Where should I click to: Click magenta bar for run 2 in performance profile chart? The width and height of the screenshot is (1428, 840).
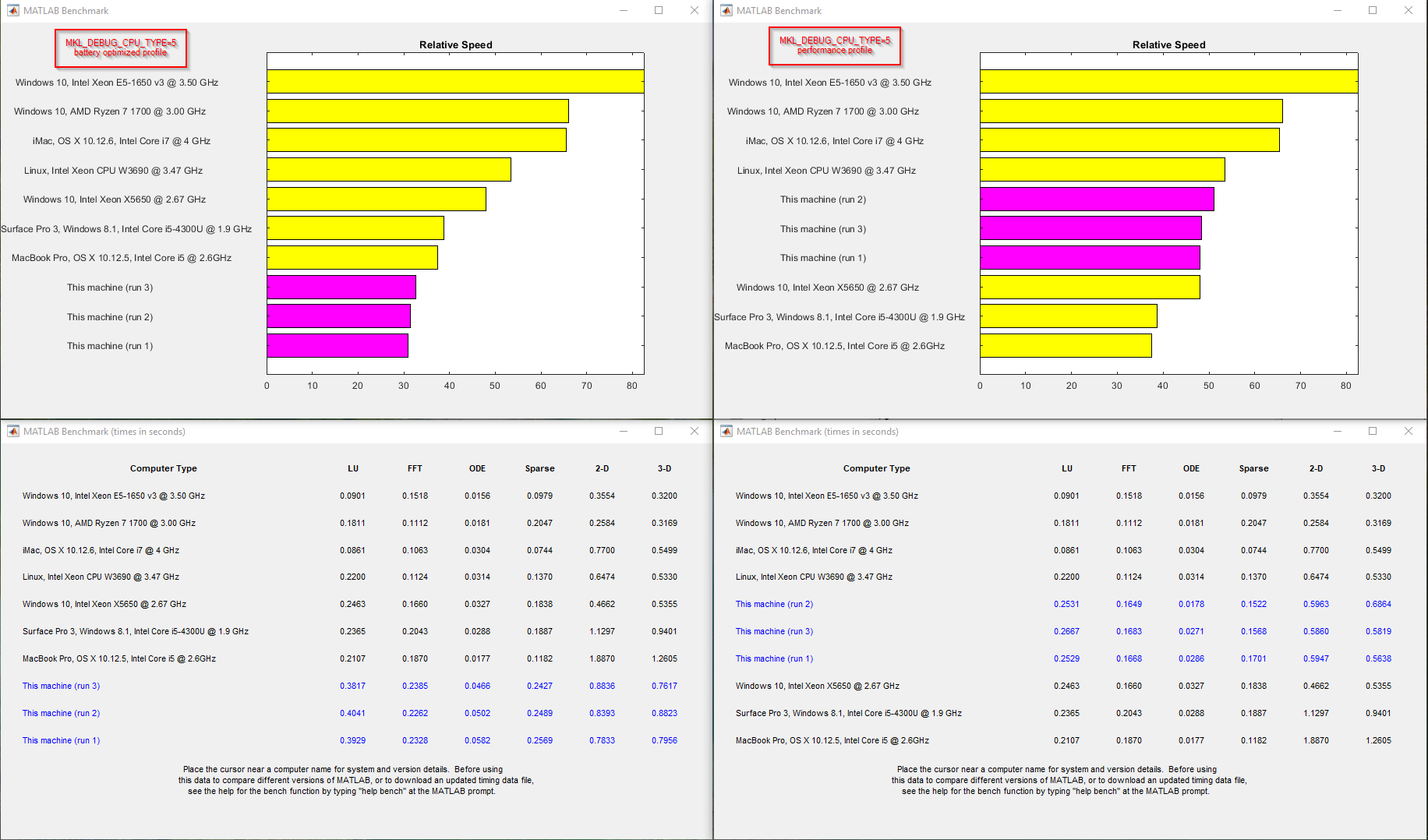(x=1097, y=199)
